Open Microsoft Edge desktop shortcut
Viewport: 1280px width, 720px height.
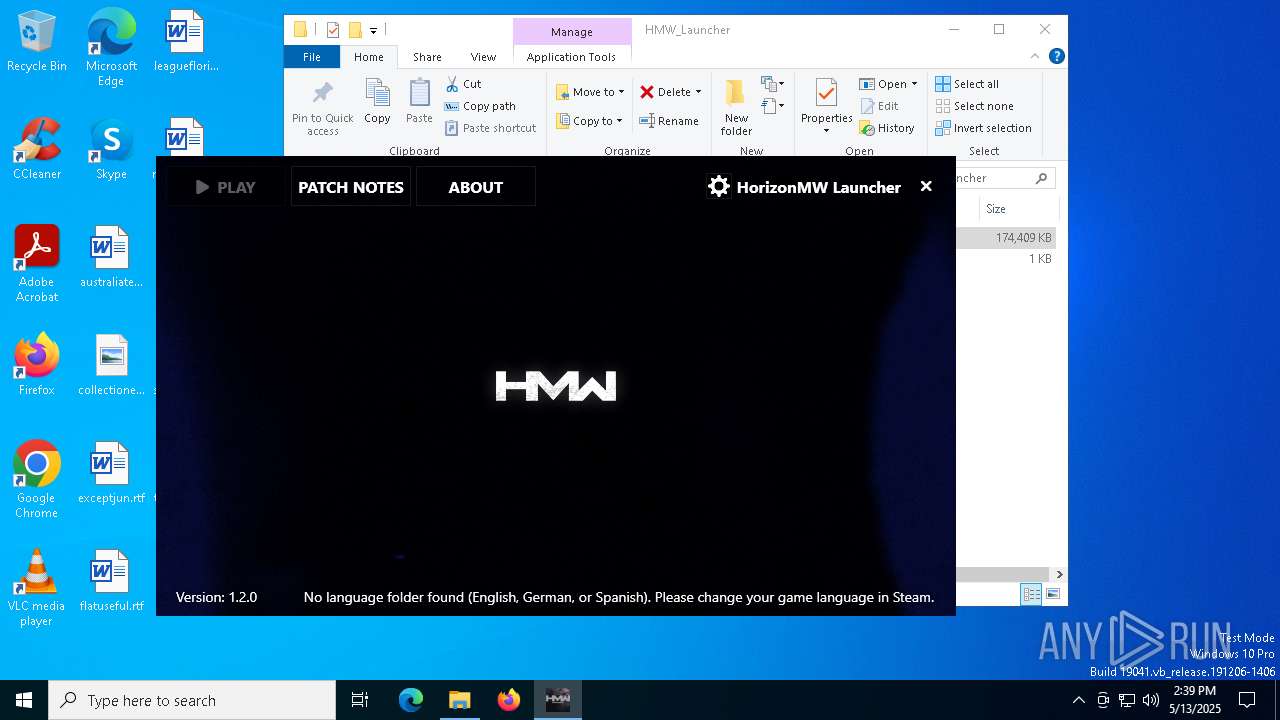[x=111, y=47]
